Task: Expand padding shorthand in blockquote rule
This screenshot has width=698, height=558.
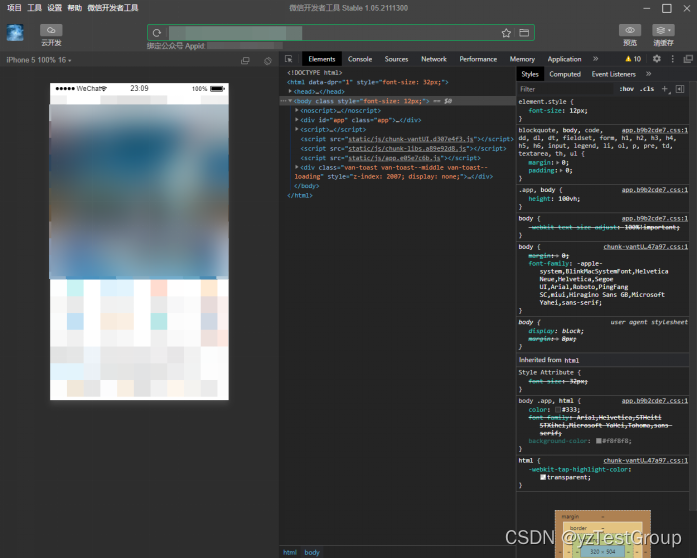Action: point(561,170)
